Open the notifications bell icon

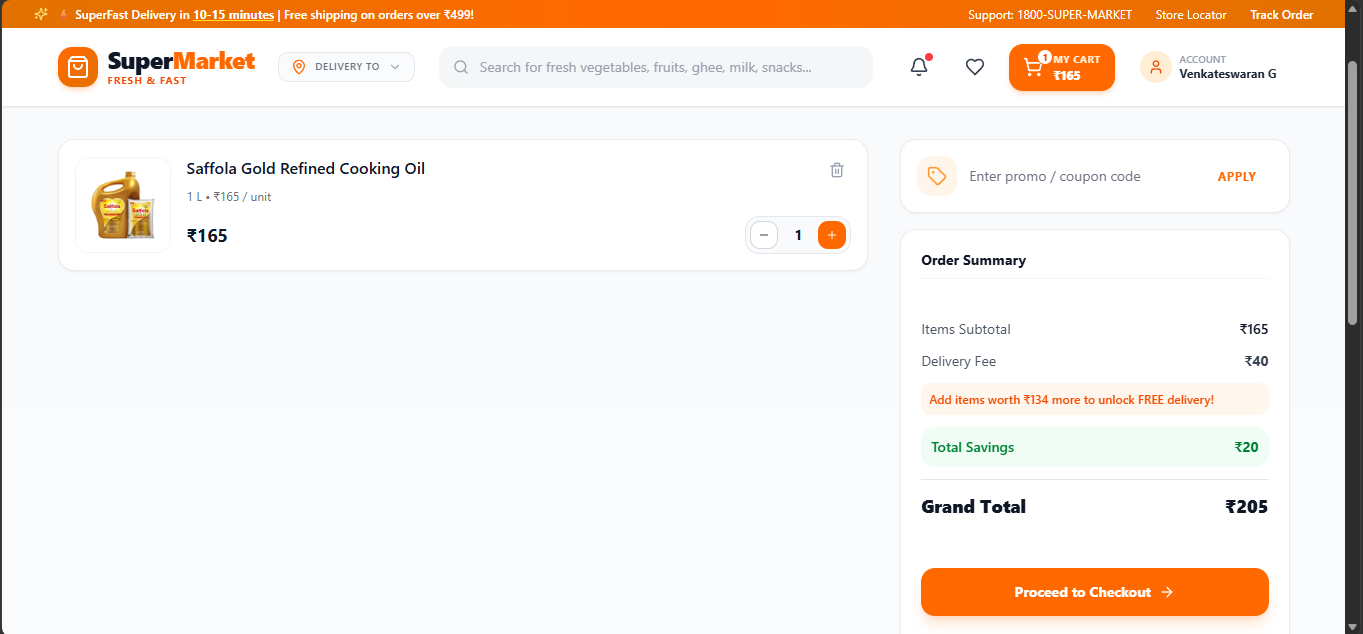[919, 67]
